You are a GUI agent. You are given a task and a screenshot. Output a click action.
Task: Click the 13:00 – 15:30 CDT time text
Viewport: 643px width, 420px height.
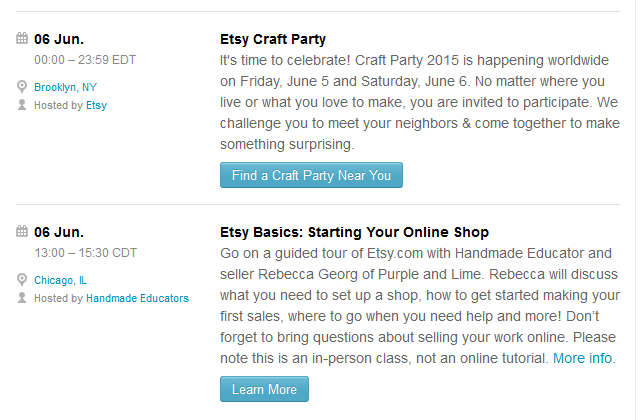(x=85, y=253)
